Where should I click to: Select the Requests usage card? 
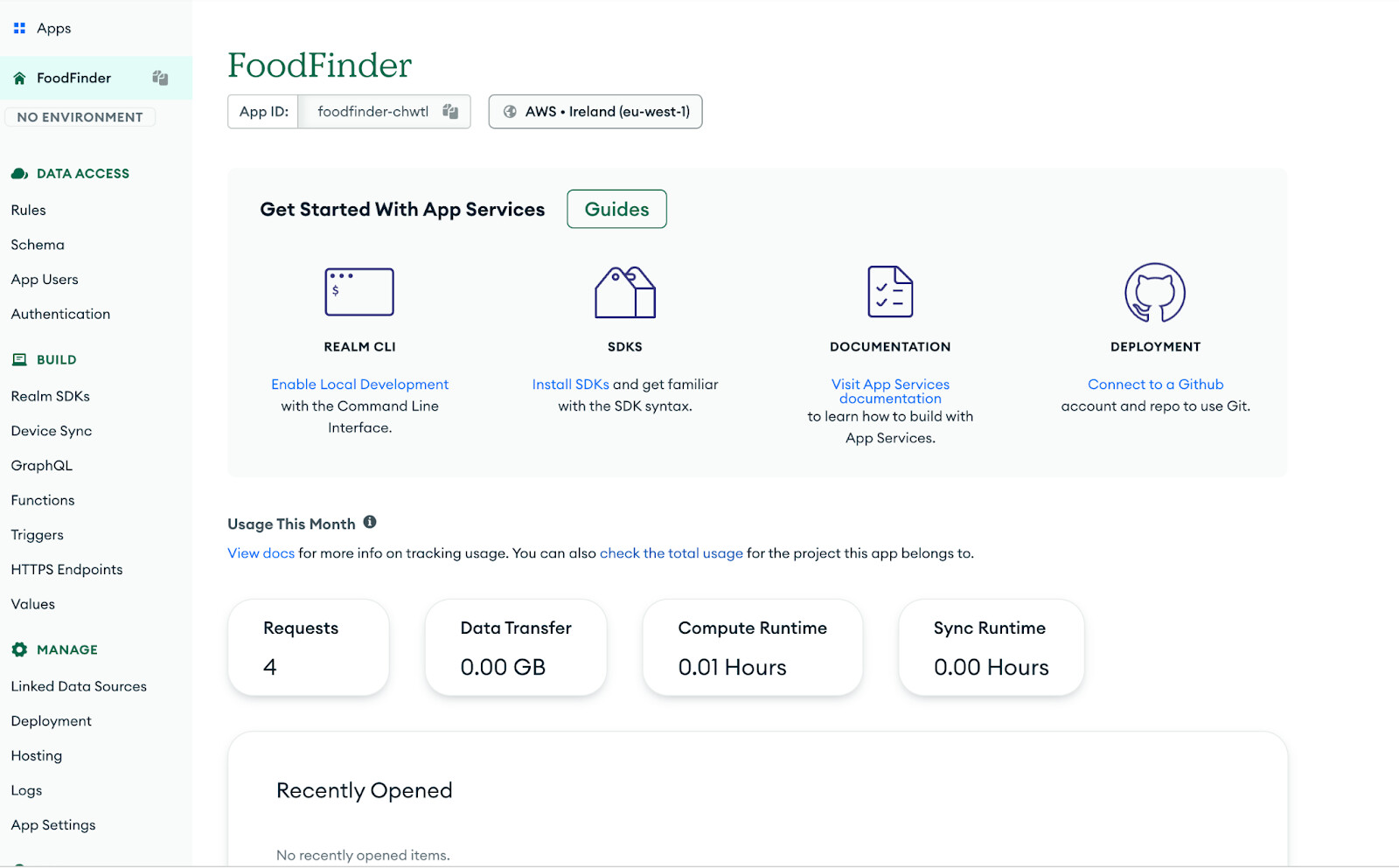(309, 648)
